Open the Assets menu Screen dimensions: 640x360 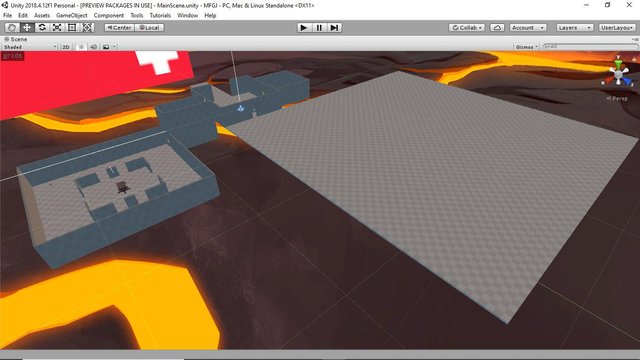[x=42, y=16]
